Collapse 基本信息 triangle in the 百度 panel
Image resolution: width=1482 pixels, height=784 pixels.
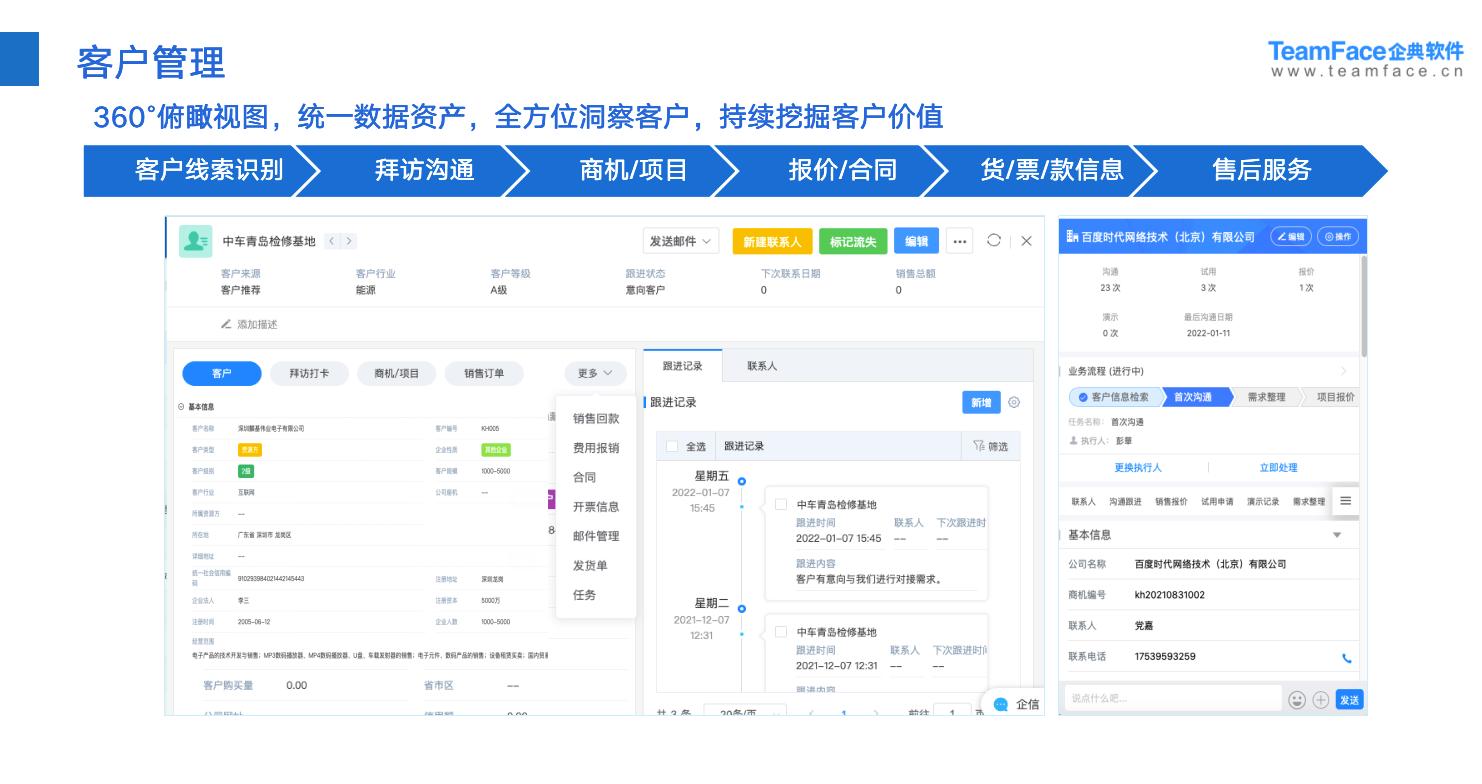[x=1338, y=535]
